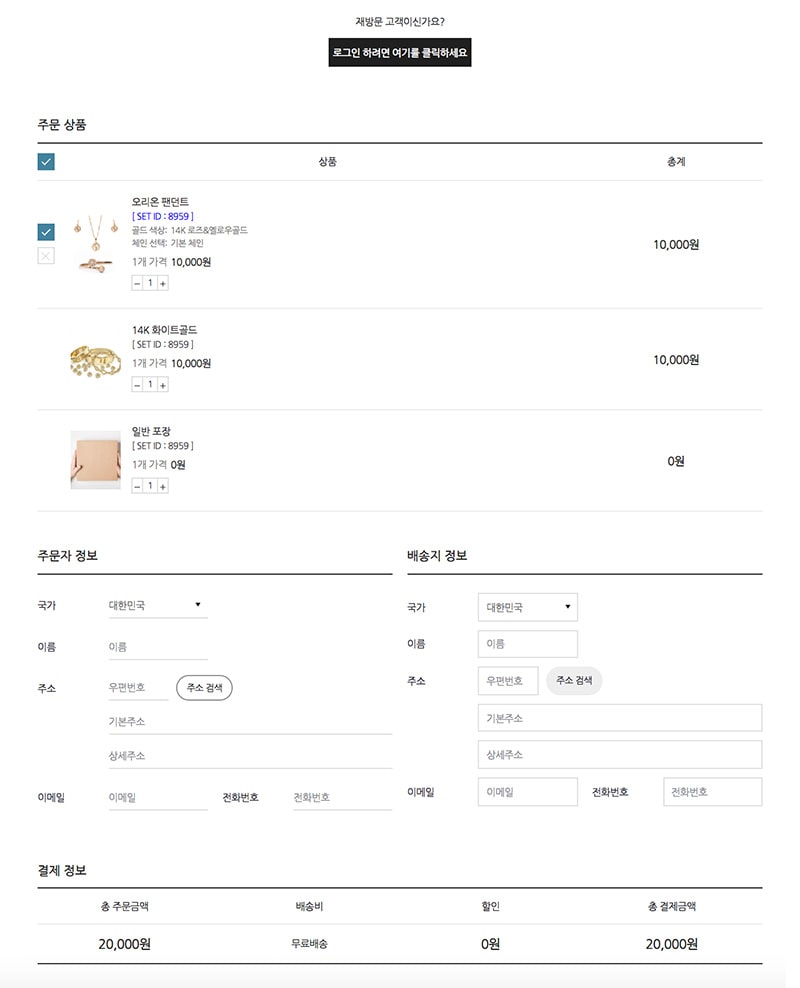Click the X icon to remove 오리온 팬던트
Screen dimensions: 800x988
pos(44,257)
